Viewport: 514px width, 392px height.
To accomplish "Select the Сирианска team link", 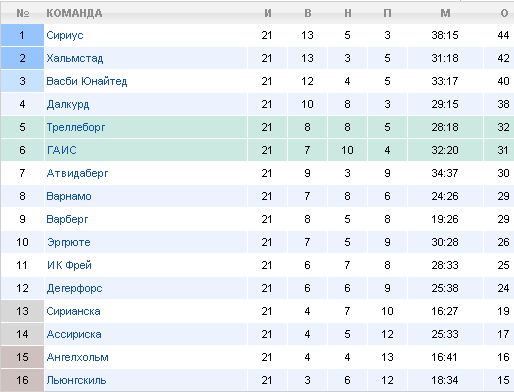I will click(73, 311).
